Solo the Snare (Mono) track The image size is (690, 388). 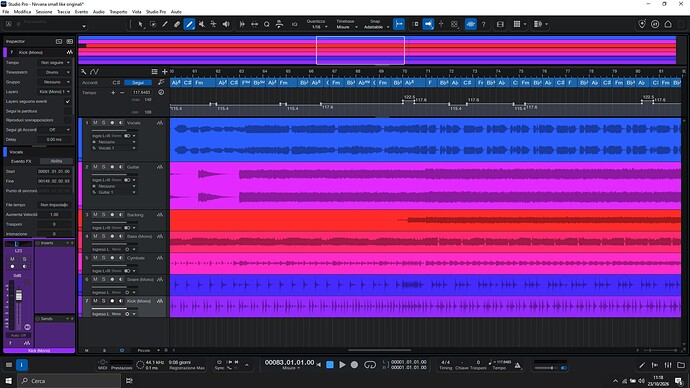point(103,279)
